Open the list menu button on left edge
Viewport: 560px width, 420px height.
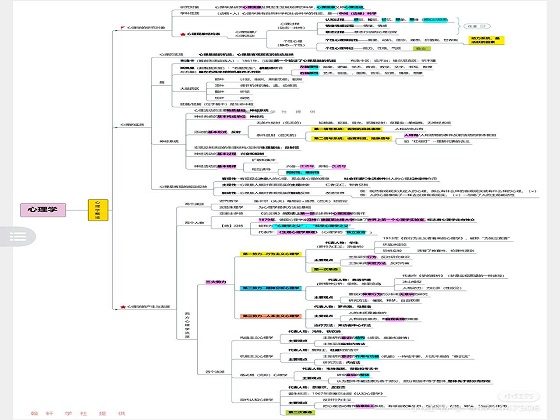(18, 236)
